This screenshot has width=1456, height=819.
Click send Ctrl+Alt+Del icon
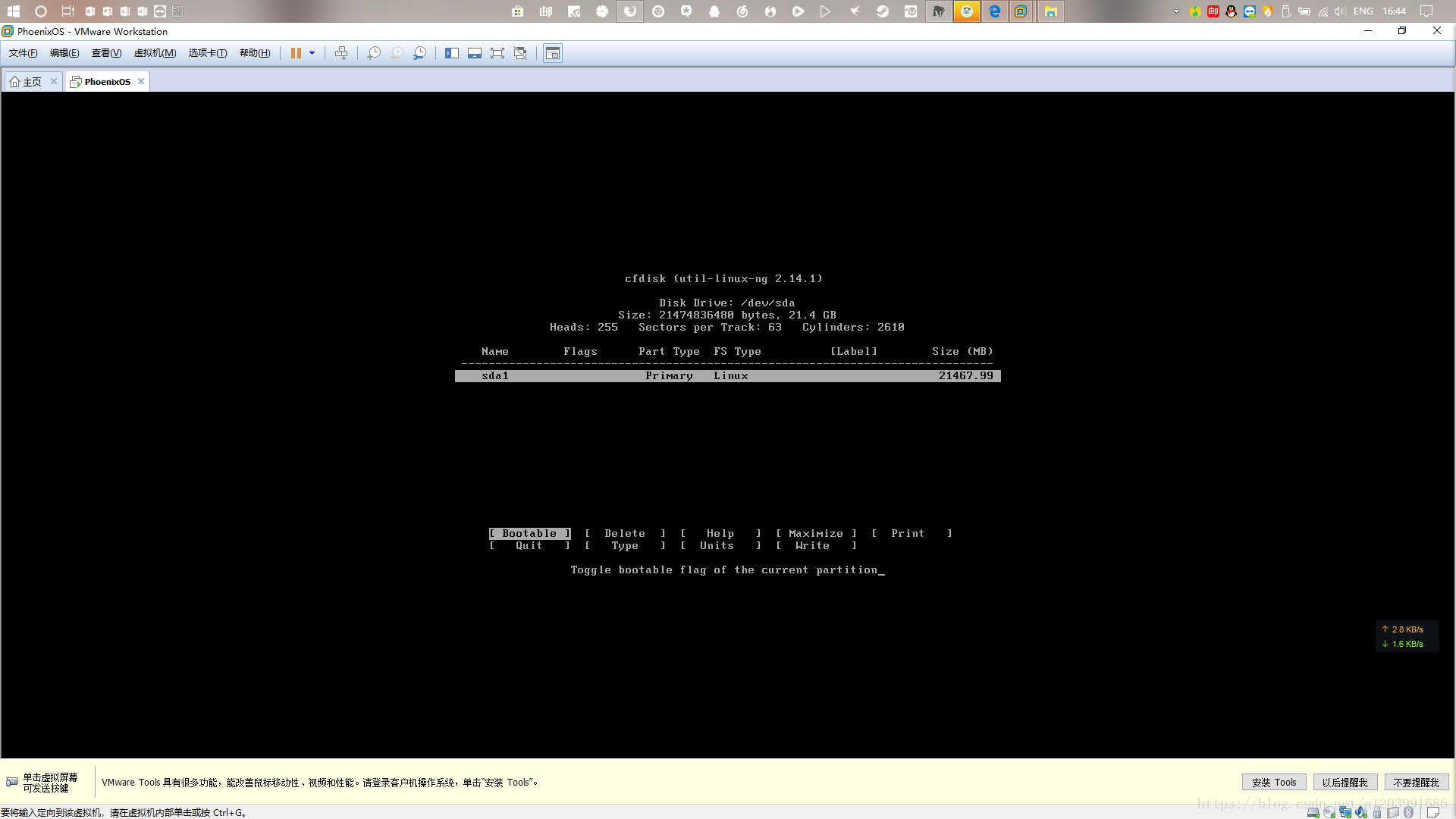click(x=341, y=53)
